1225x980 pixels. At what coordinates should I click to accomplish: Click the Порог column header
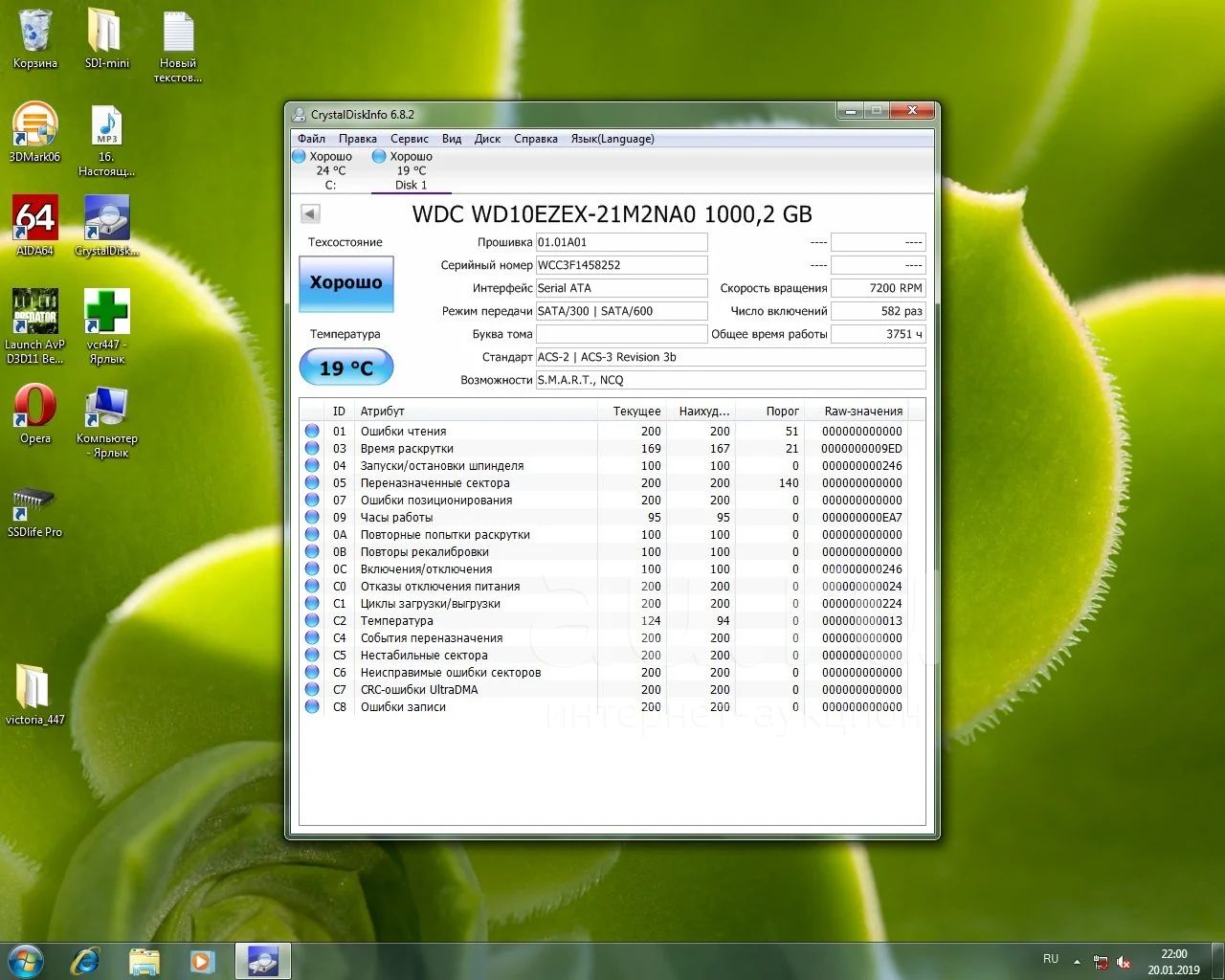(770, 411)
